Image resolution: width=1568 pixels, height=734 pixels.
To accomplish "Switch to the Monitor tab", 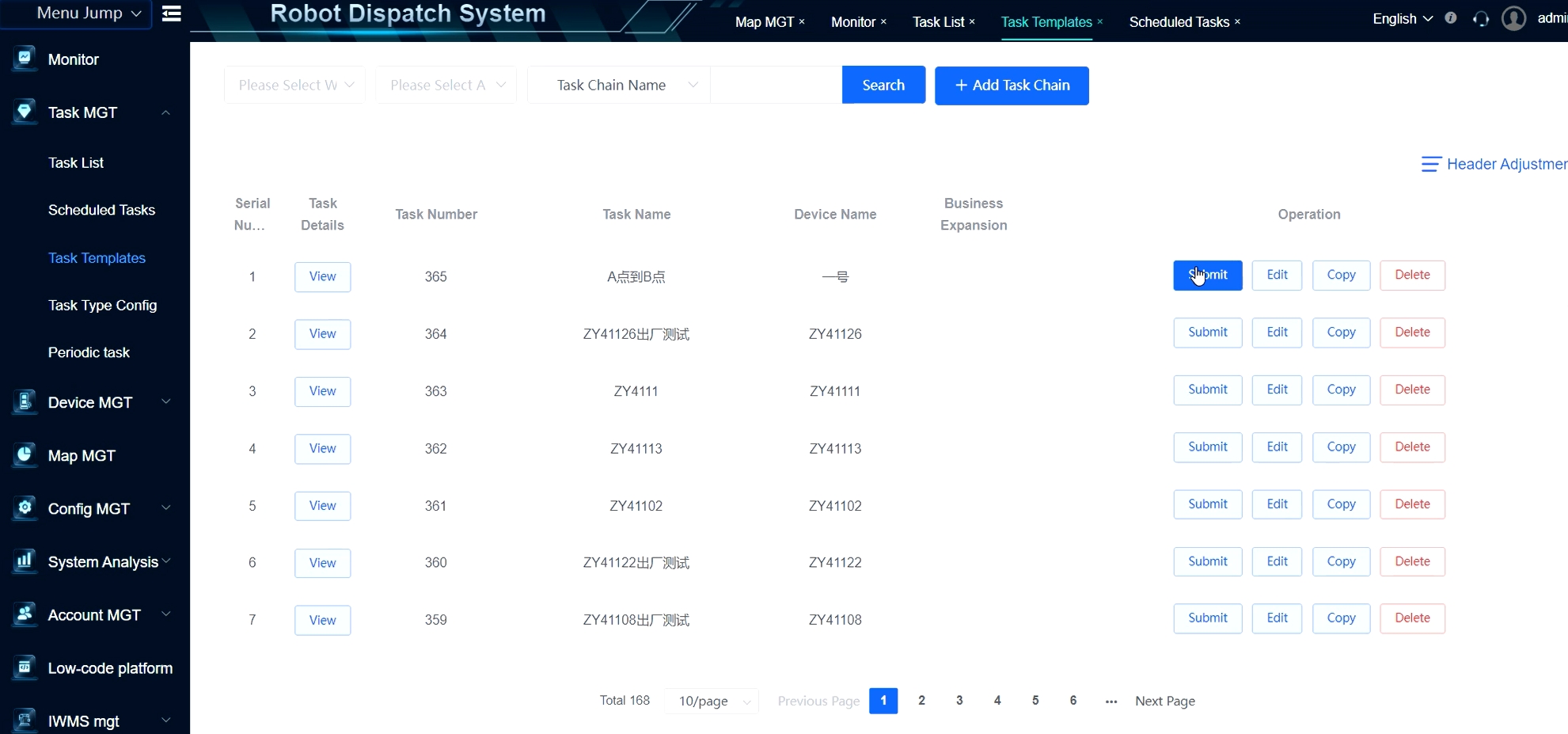I will [852, 22].
